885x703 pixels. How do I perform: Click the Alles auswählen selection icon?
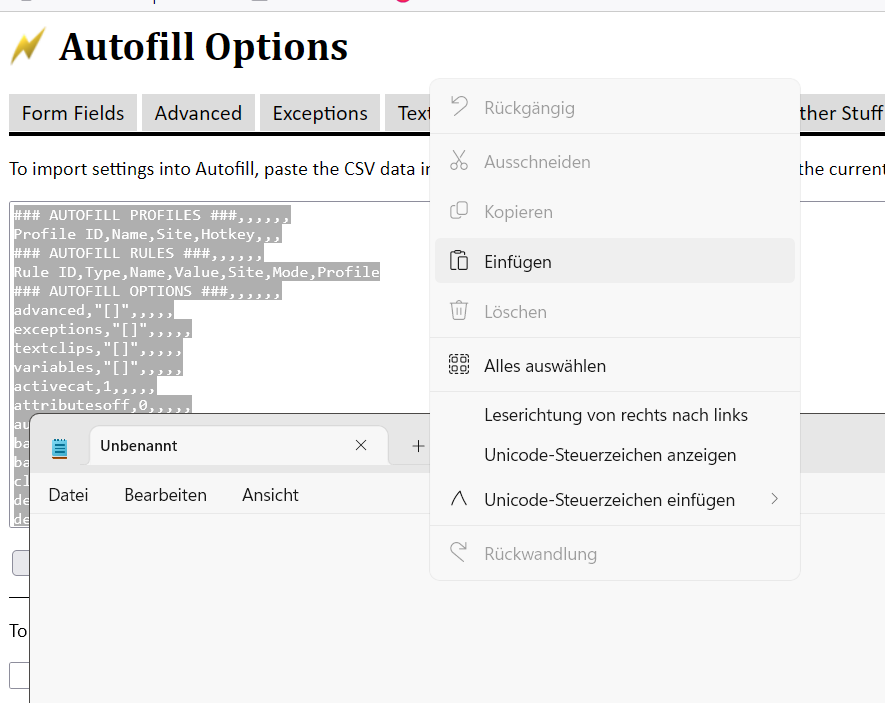459,365
